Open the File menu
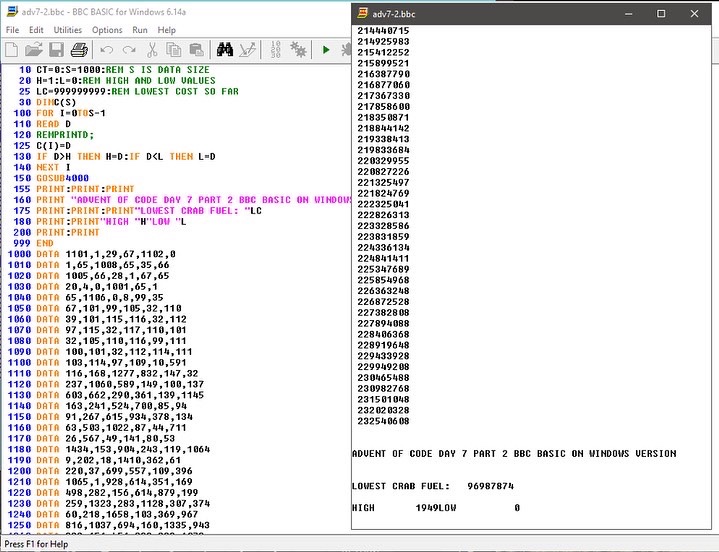This screenshot has height=552, width=719. pyautogui.click(x=13, y=30)
